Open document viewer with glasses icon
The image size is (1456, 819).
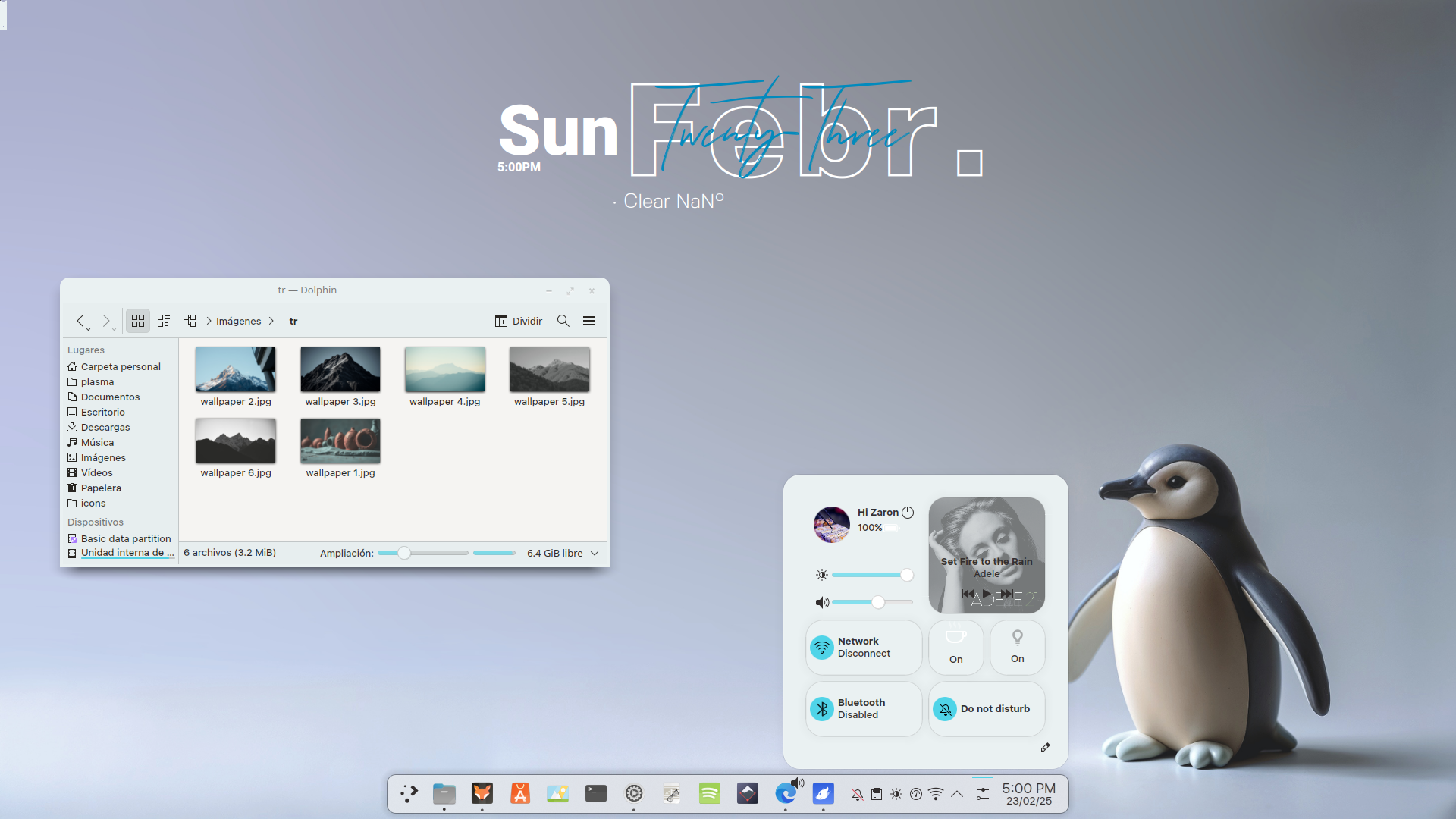[672, 794]
